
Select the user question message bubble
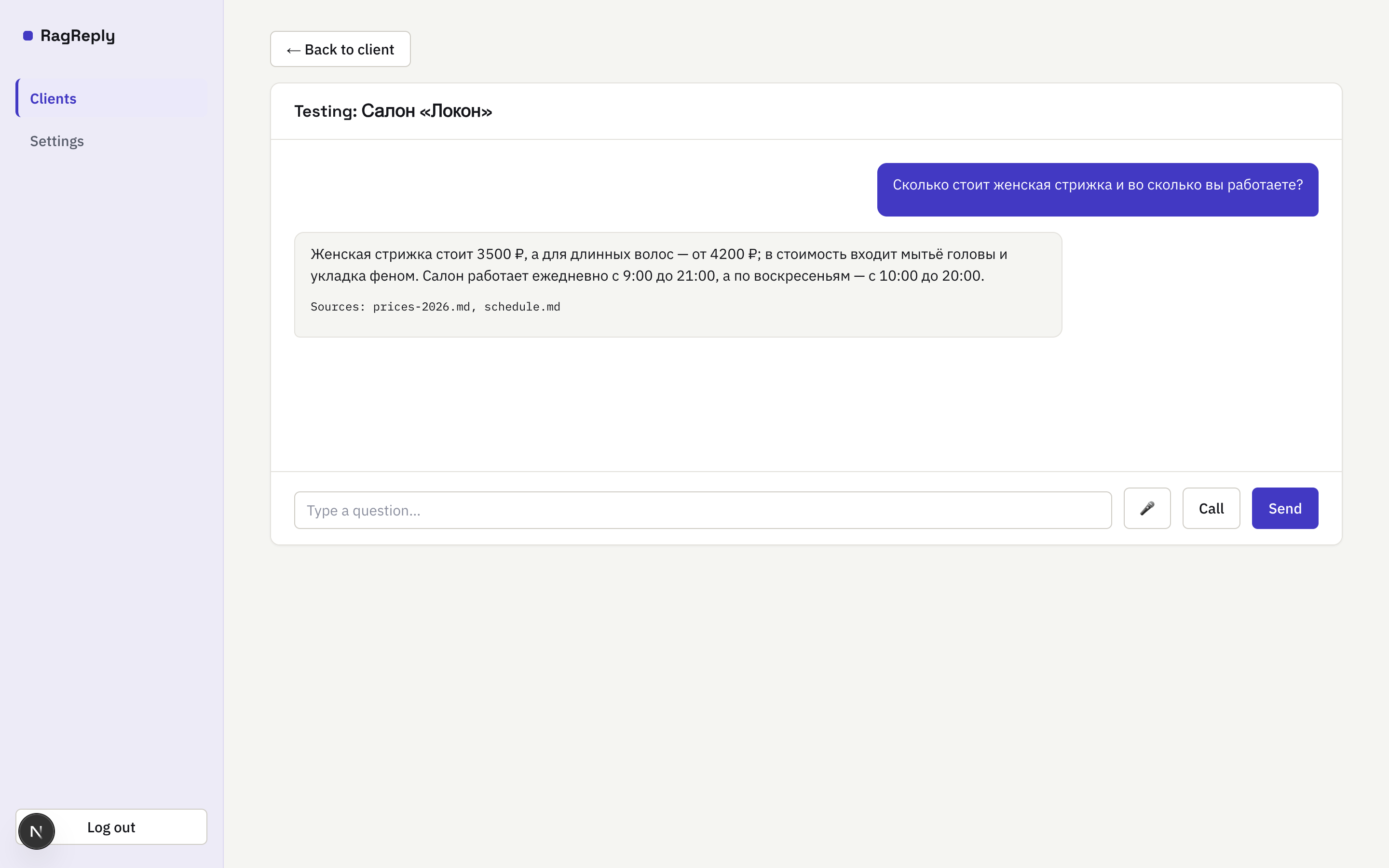[1097, 190]
